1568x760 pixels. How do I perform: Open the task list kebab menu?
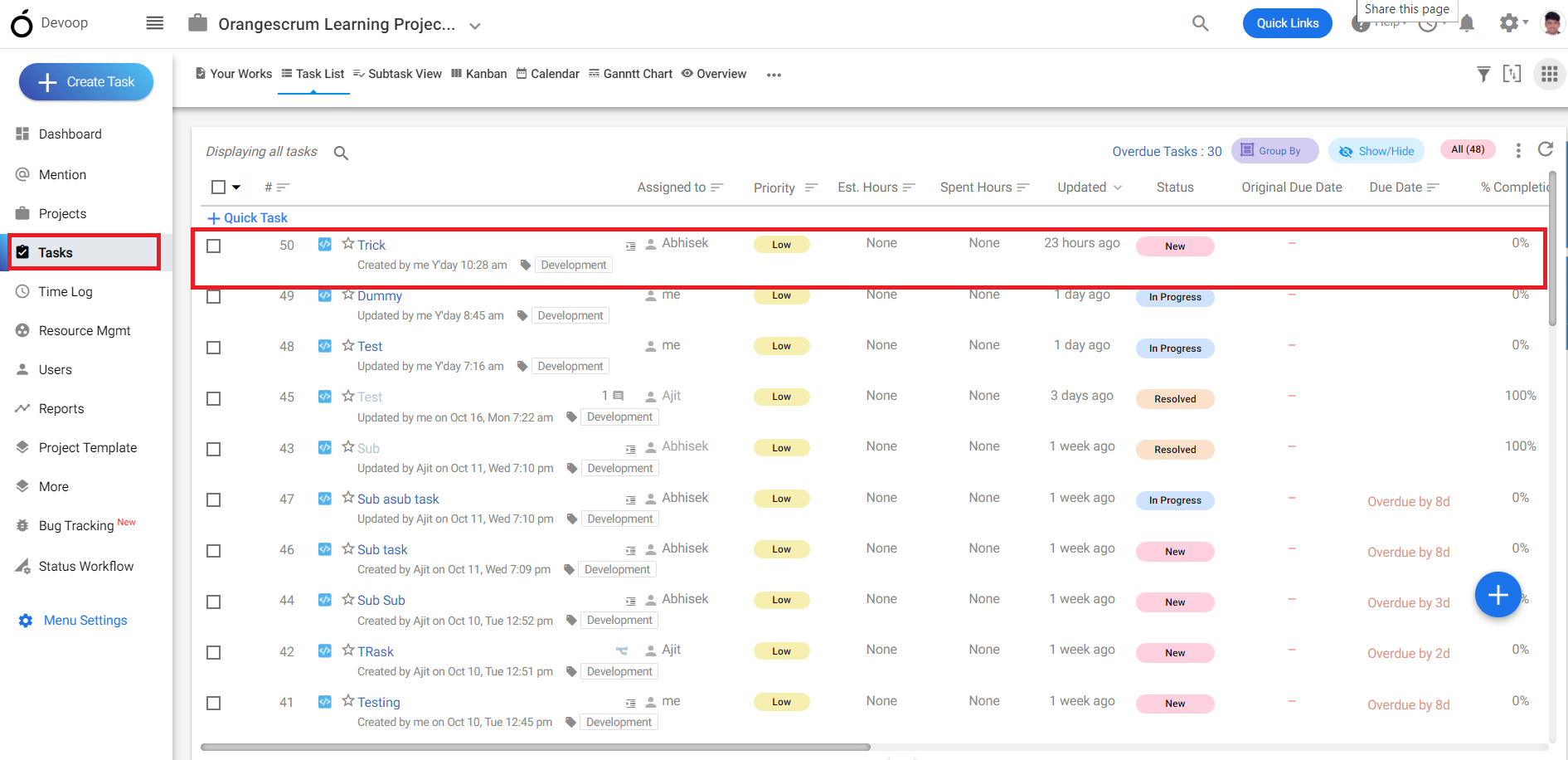coord(1518,150)
